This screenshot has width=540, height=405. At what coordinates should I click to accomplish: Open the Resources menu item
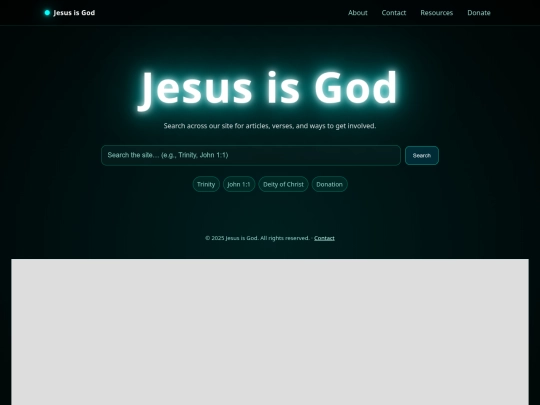tap(436, 13)
